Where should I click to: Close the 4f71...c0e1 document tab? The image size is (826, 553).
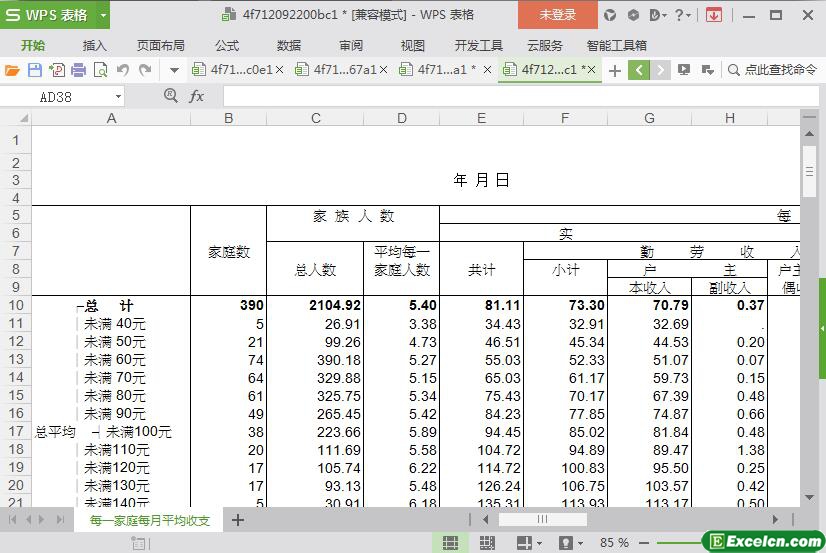point(280,70)
